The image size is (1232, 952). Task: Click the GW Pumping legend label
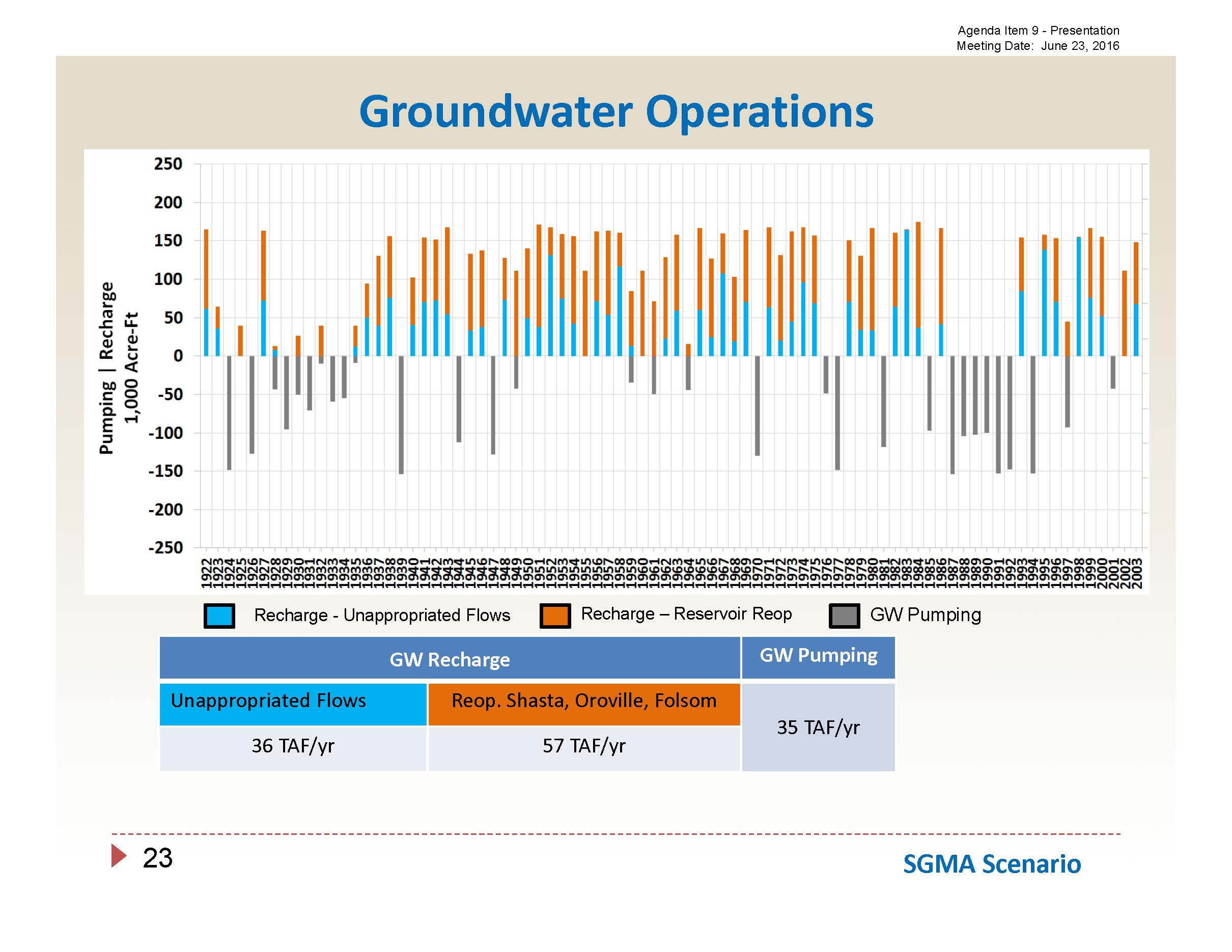click(925, 614)
